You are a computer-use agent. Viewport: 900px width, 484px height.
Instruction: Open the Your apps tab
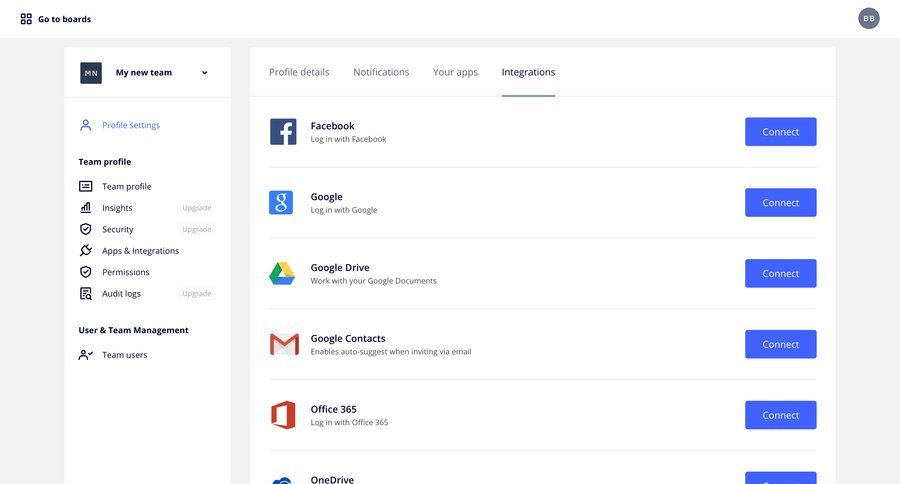click(455, 72)
